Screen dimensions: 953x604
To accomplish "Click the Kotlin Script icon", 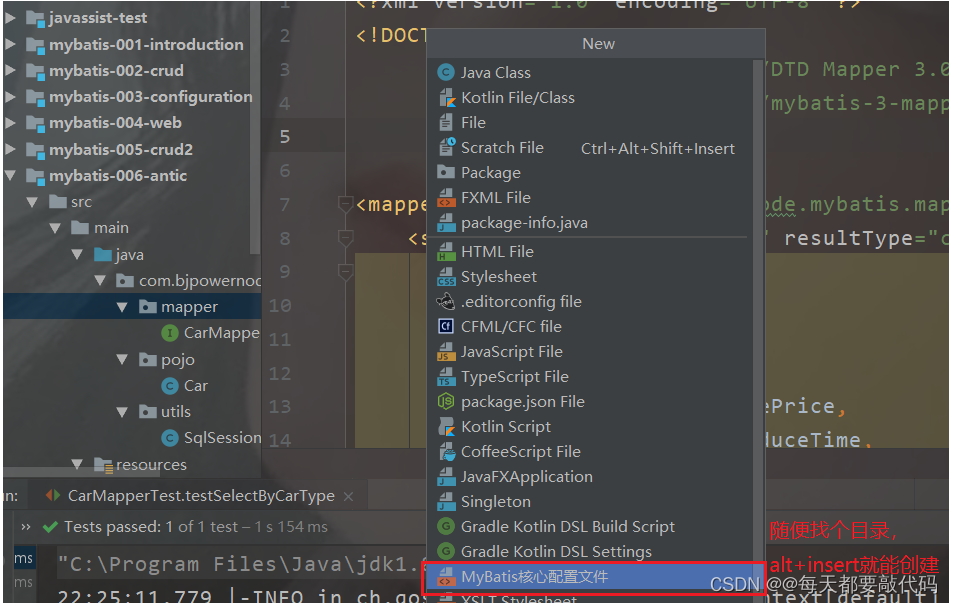I will pyautogui.click(x=447, y=427).
